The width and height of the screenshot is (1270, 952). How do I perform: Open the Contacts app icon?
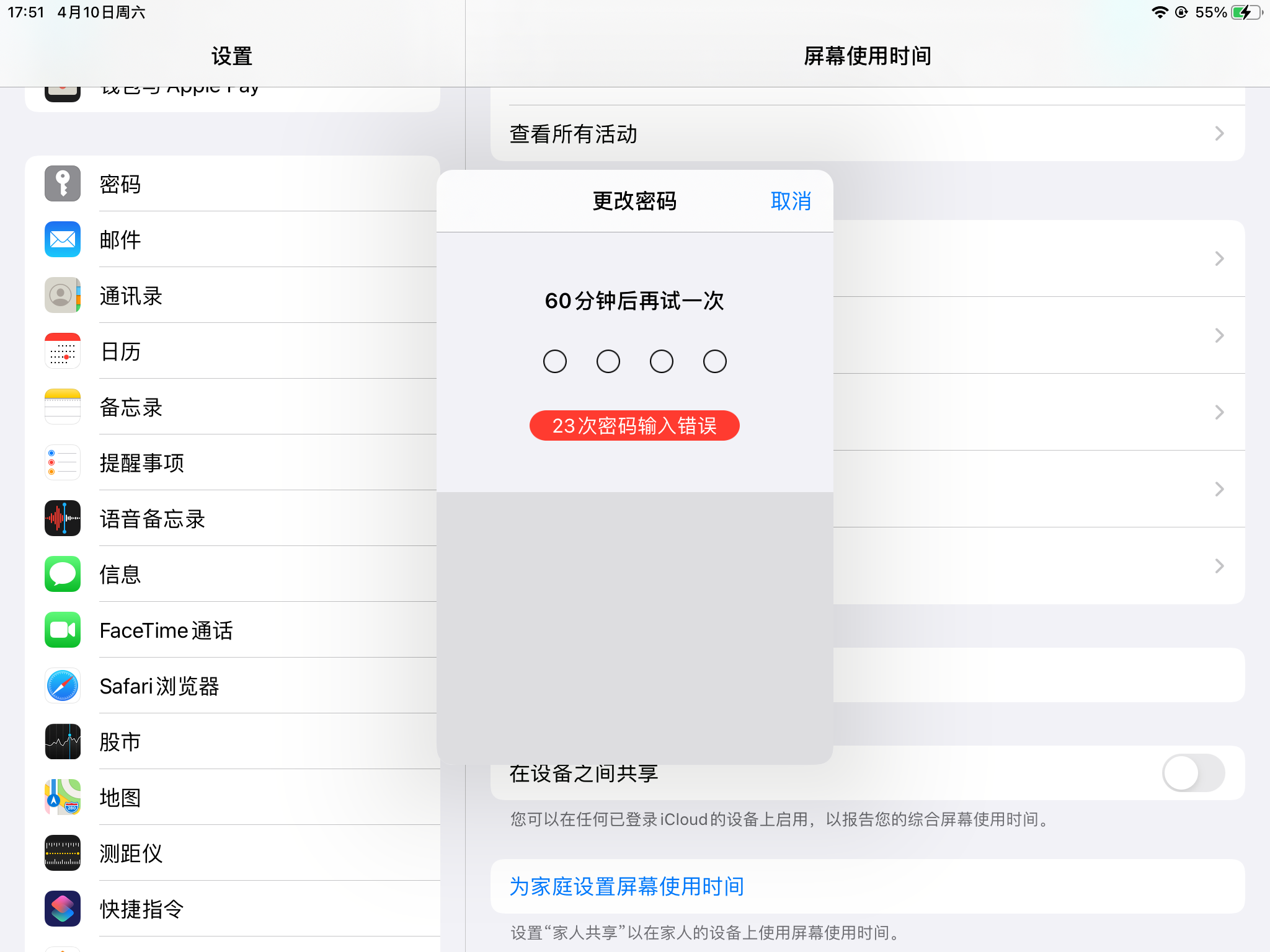[63, 296]
